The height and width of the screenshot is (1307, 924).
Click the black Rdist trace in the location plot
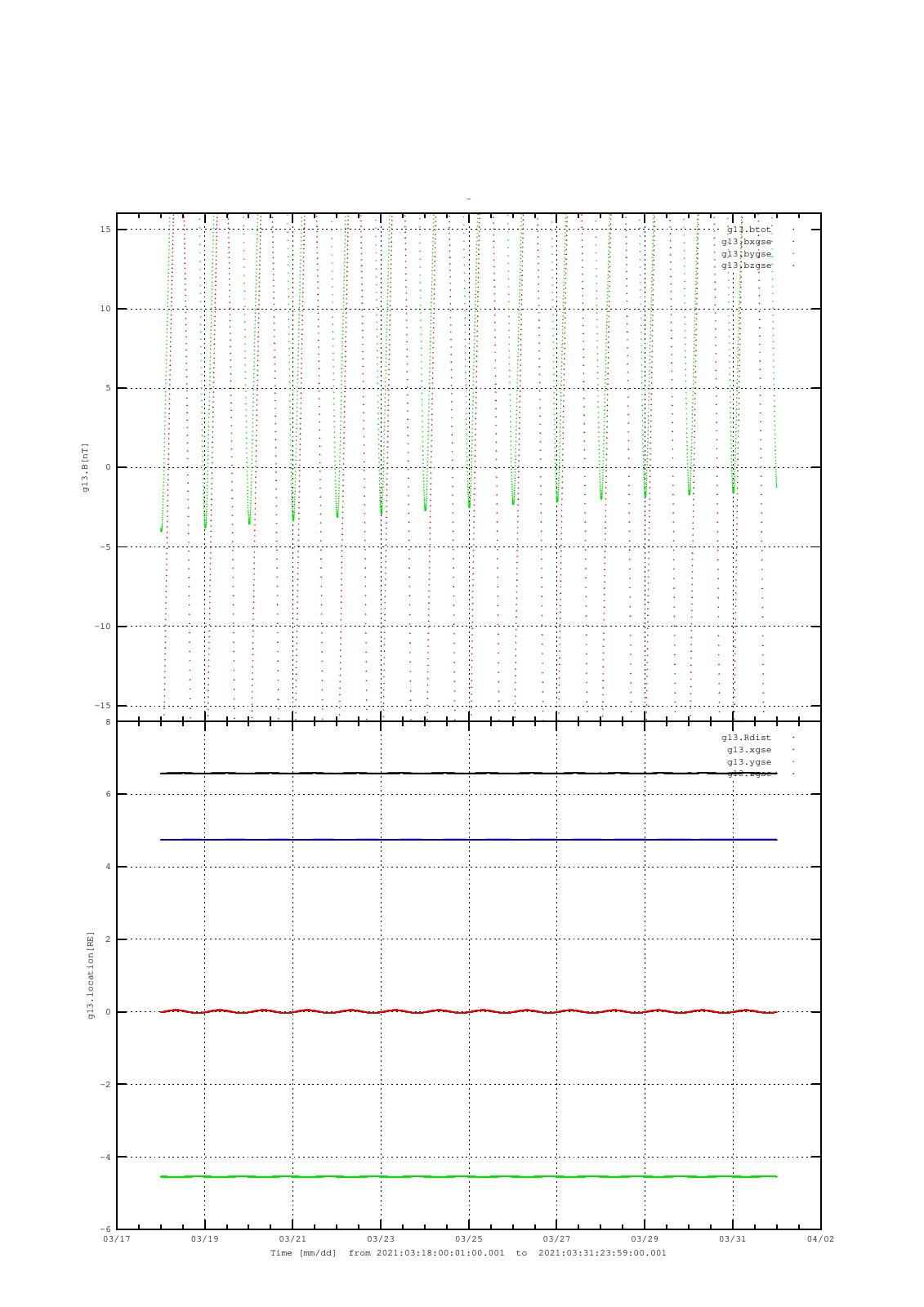click(x=469, y=773)
